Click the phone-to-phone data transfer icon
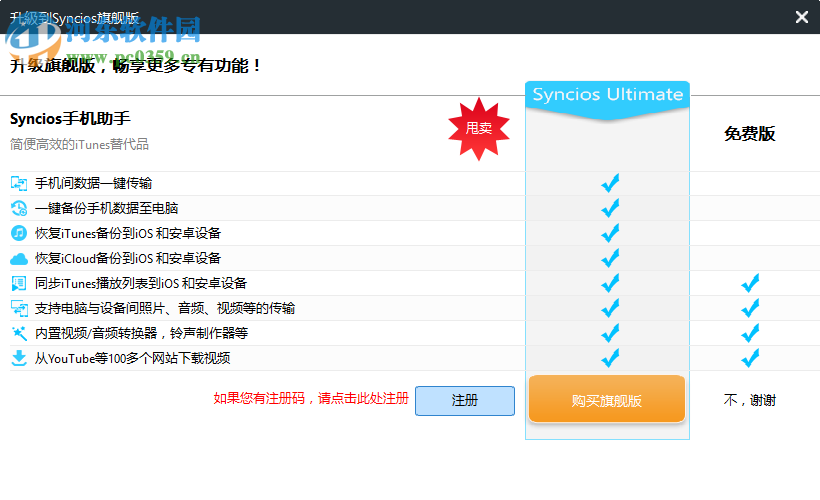 19,183
